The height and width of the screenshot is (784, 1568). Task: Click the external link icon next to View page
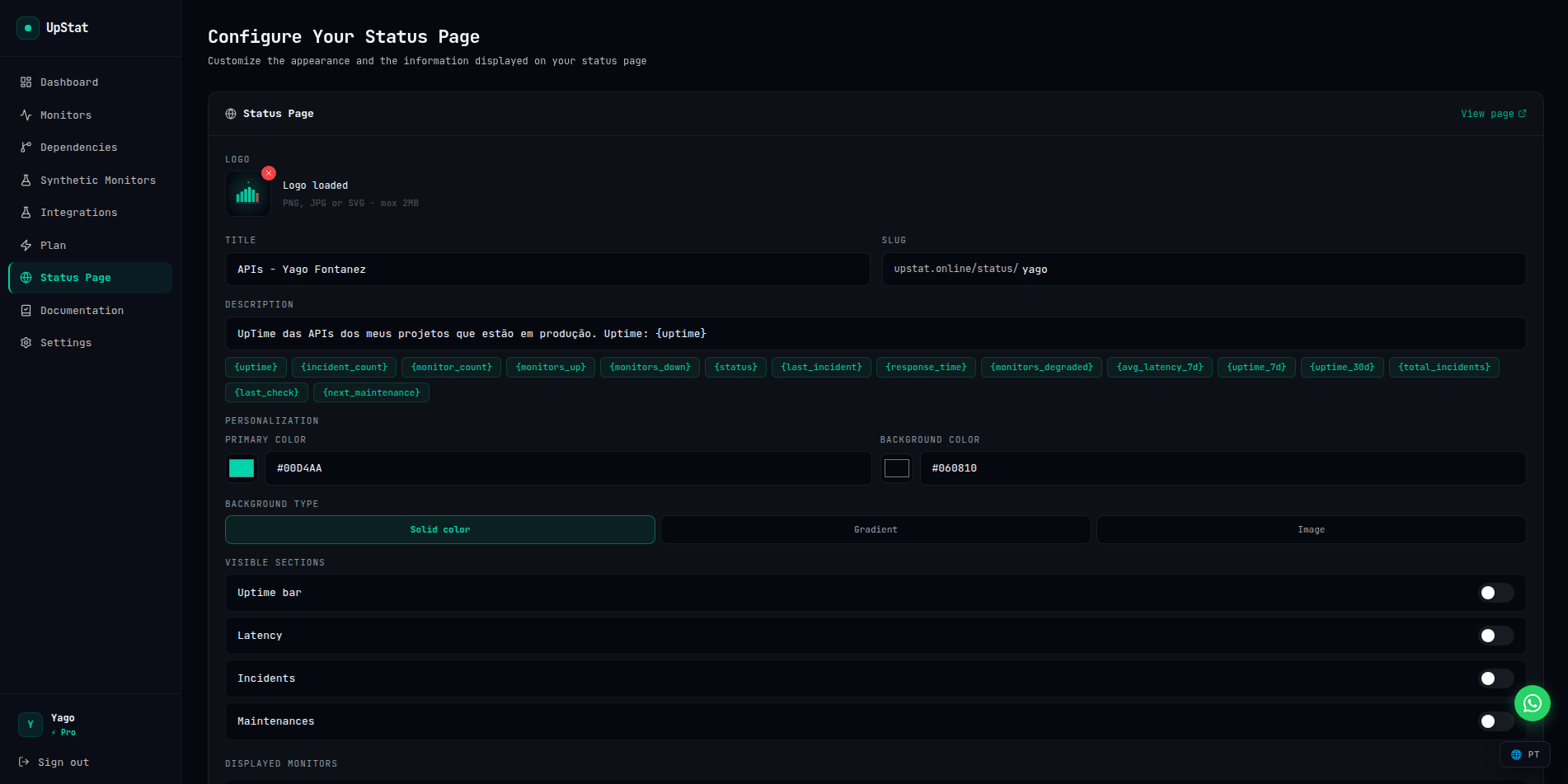[x=1523, y=114]
